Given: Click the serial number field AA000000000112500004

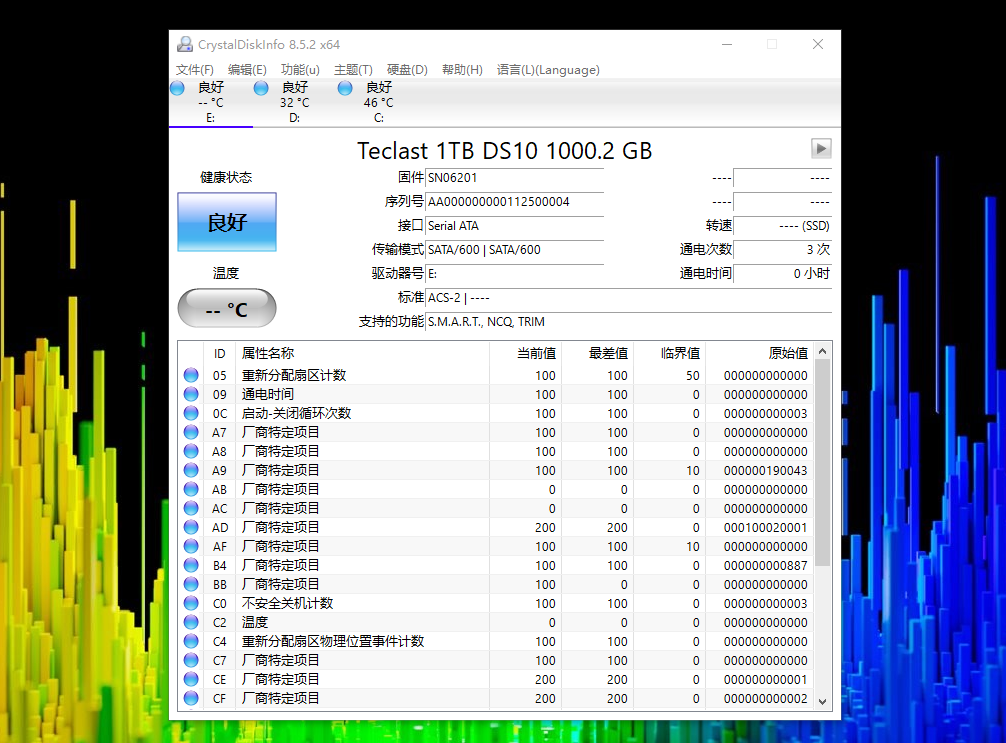Looking at the screenshot, I should point(515,201).
